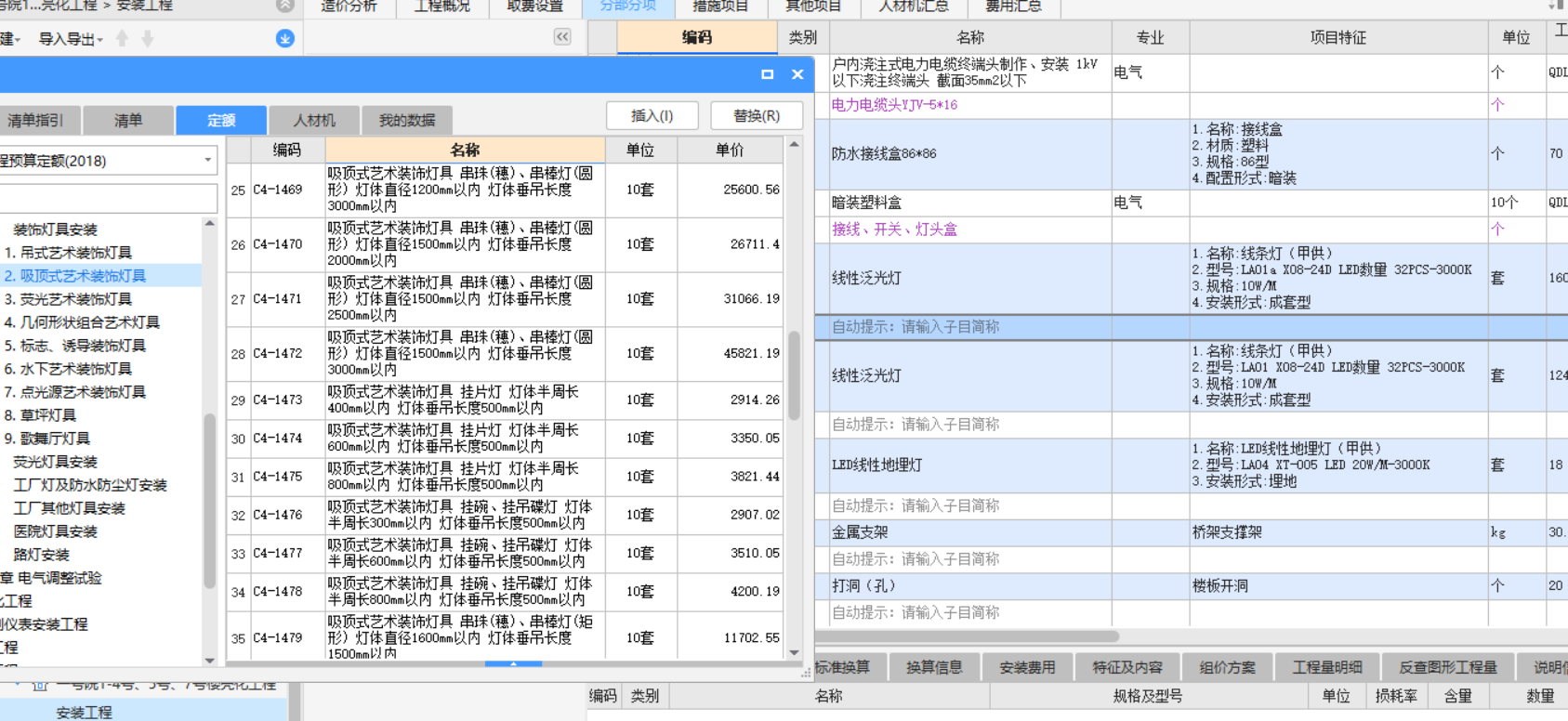
Task: Click the 防水接线盒86*86 row name
Action: click(884, 154)
